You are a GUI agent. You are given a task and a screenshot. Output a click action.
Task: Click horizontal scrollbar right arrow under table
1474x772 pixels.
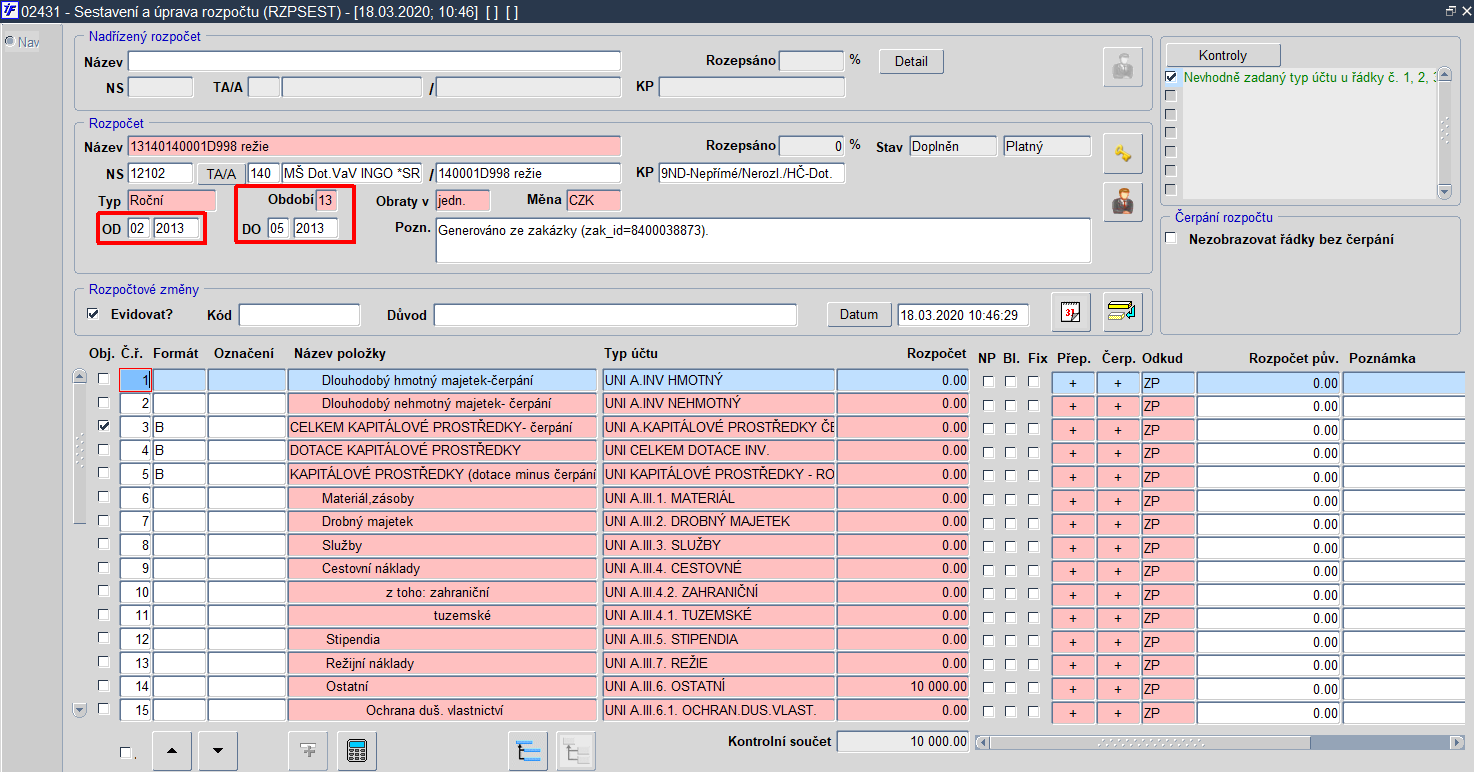click(1457, 742)
